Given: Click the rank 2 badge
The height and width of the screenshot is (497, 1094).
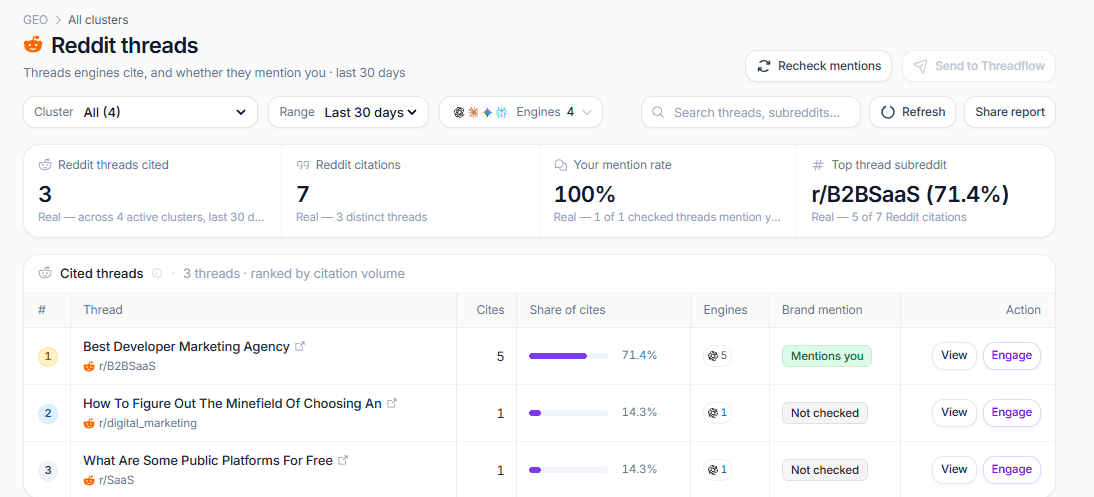Looking at the screenshot, I should [47, 413].
